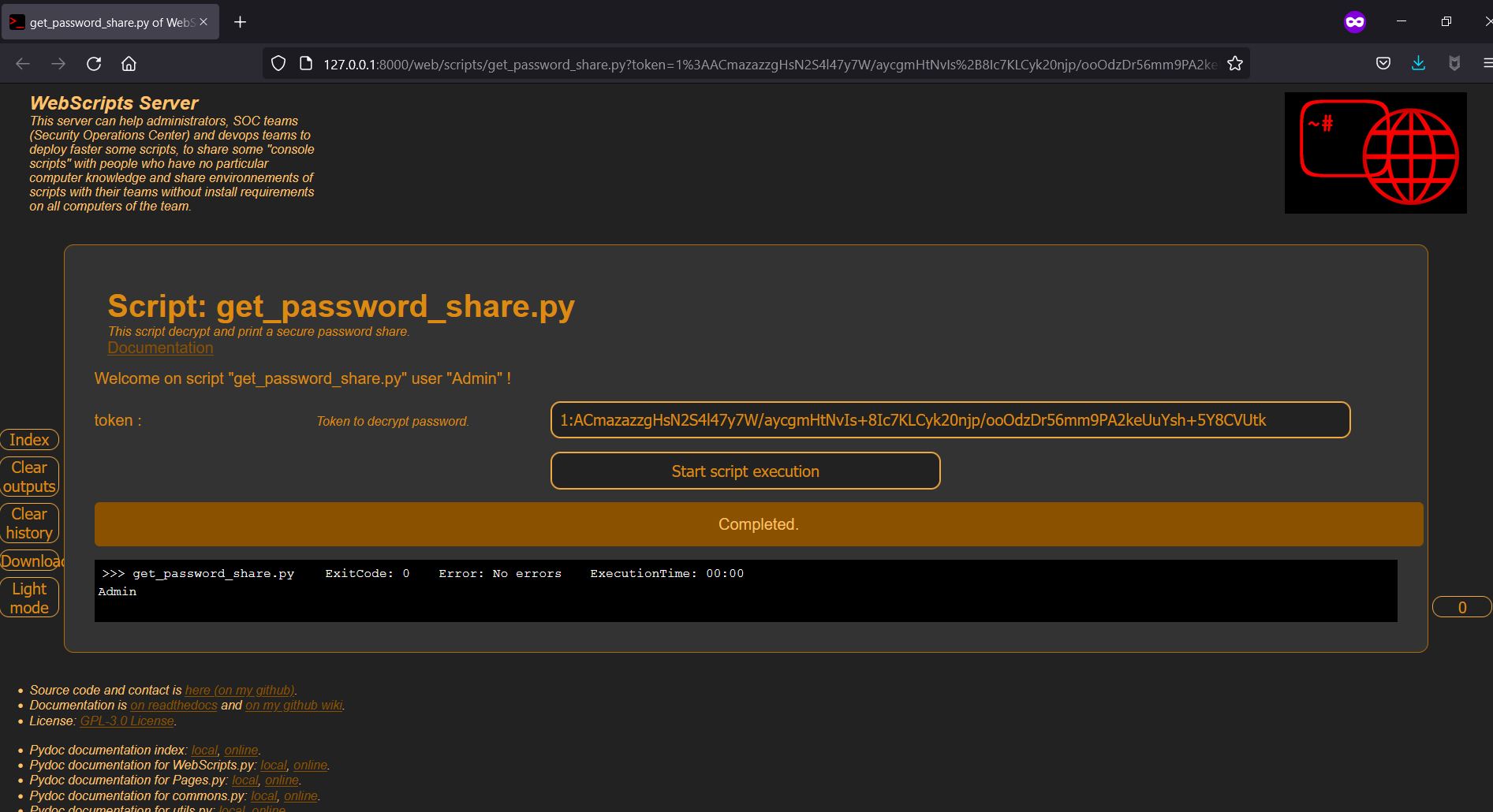Image resolution: width=1493 pixels, height=812 pixels.
Task: Reload the current page
Action: pyautogui.click(x=94, y=63)
